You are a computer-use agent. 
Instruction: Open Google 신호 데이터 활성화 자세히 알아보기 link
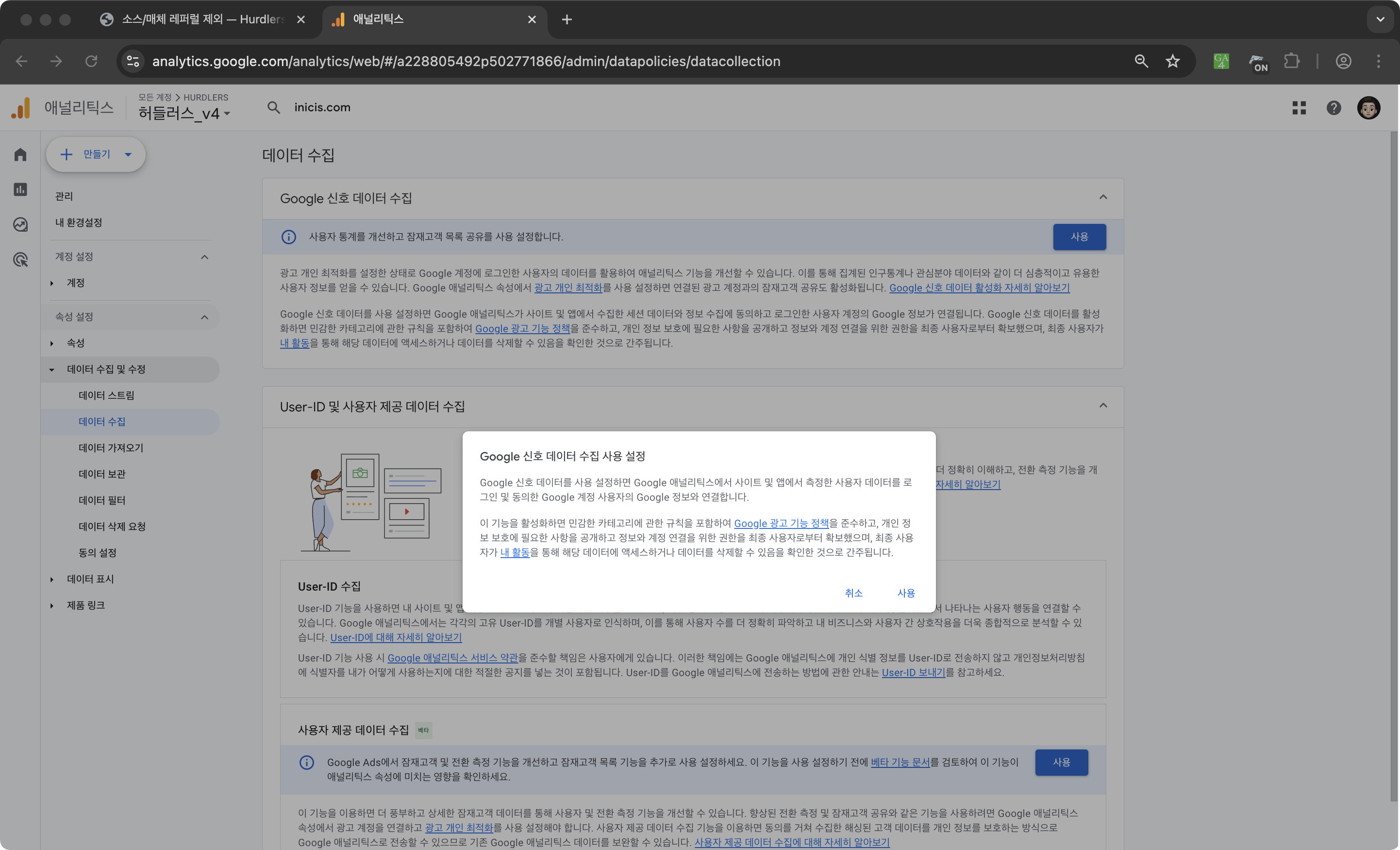(x=979, y=288)
